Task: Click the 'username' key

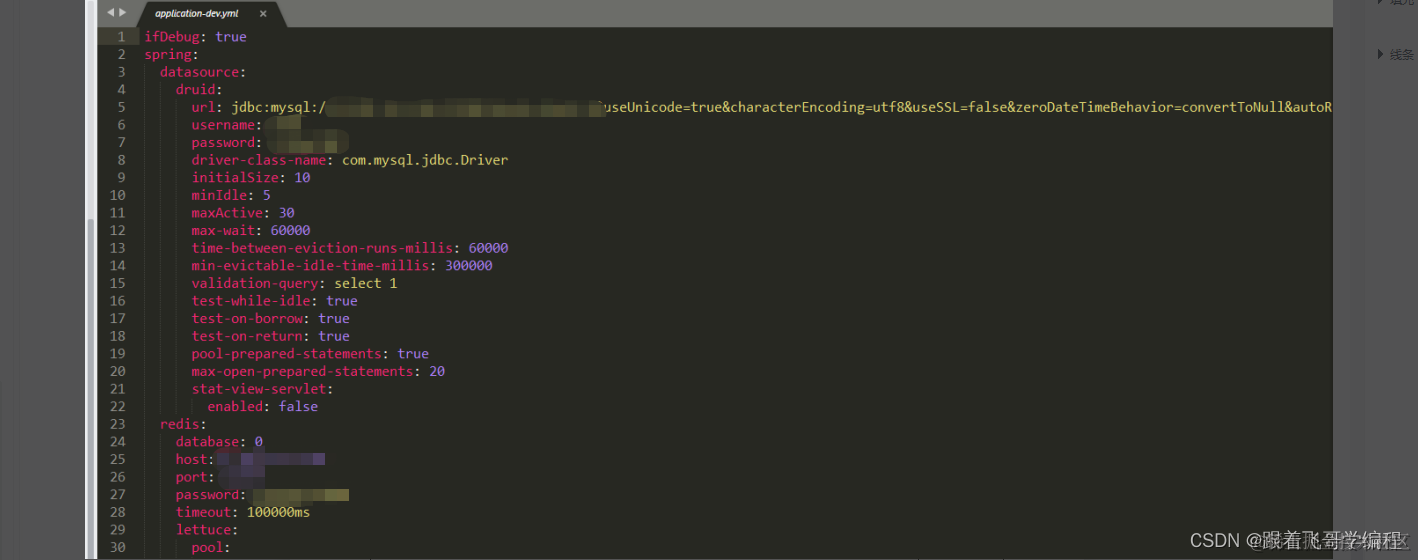Action: (x=224, y=125)
